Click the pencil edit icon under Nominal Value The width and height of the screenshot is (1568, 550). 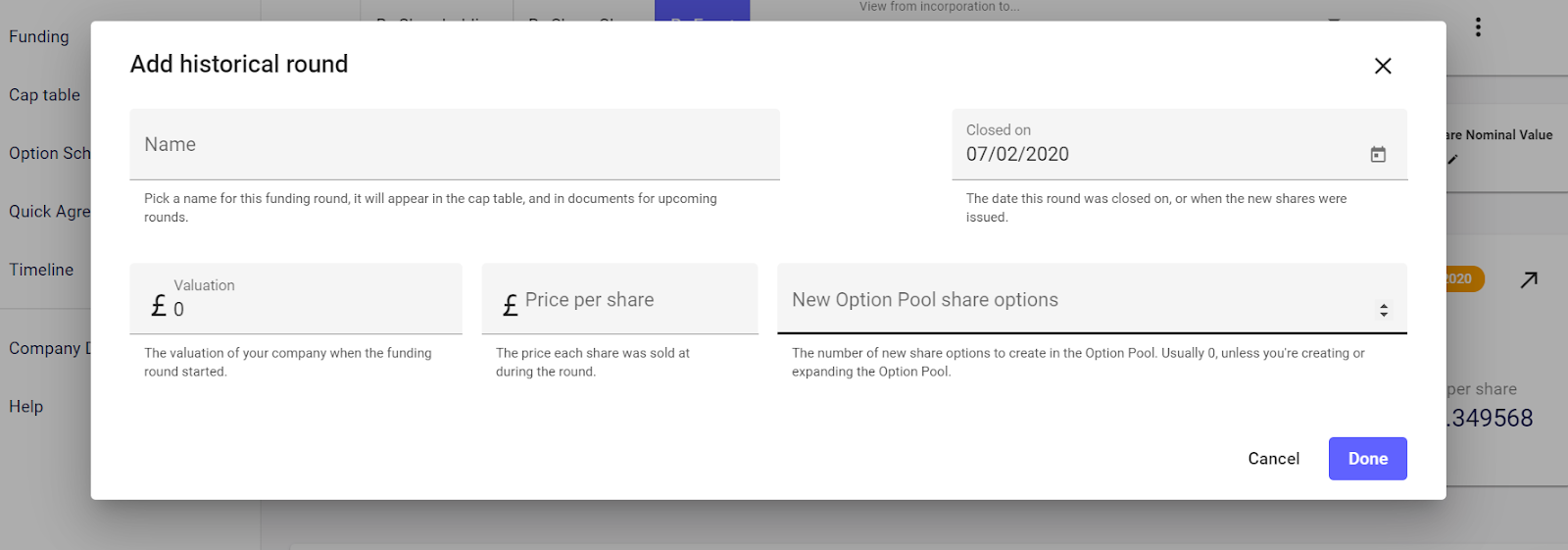(1452, 159)
